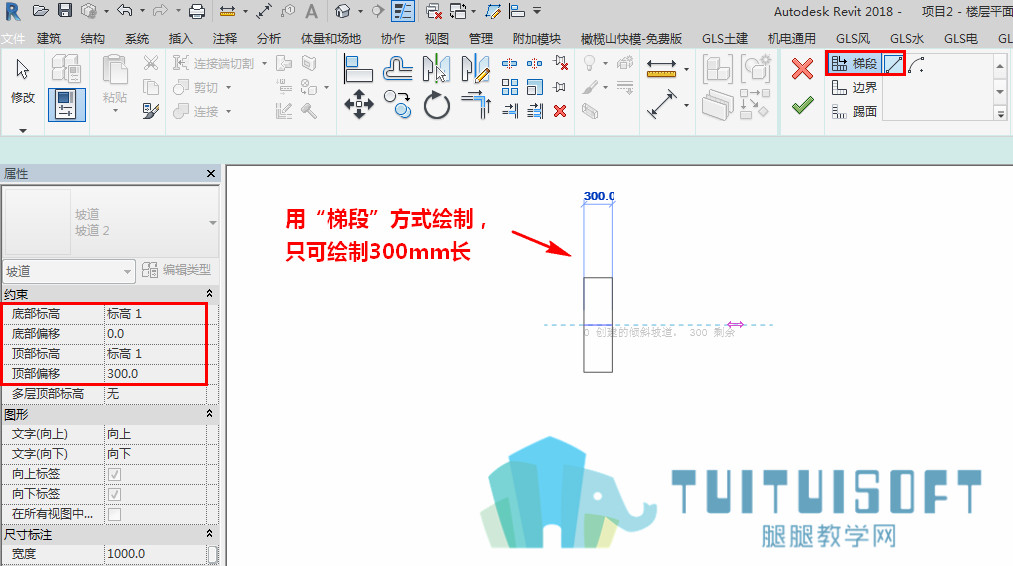
Task: Select the Rotate tool in ribbon
Action: click(x=437, y=105)
